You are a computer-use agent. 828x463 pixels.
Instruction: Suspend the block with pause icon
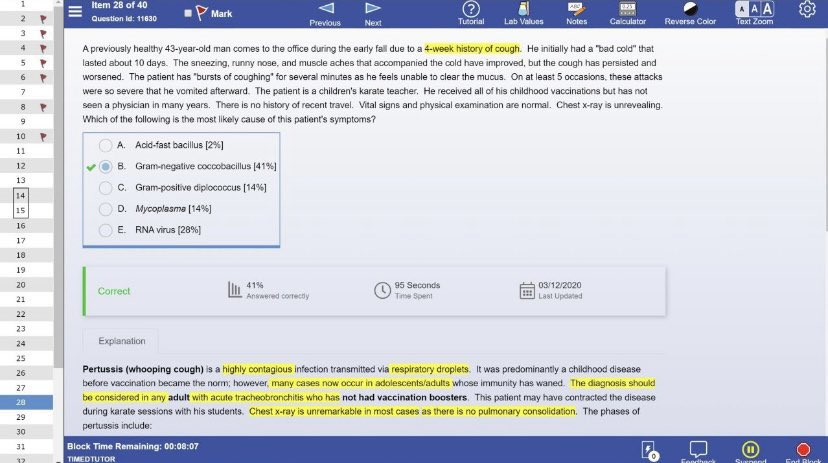pyautogui.click(x=750, y=449)
